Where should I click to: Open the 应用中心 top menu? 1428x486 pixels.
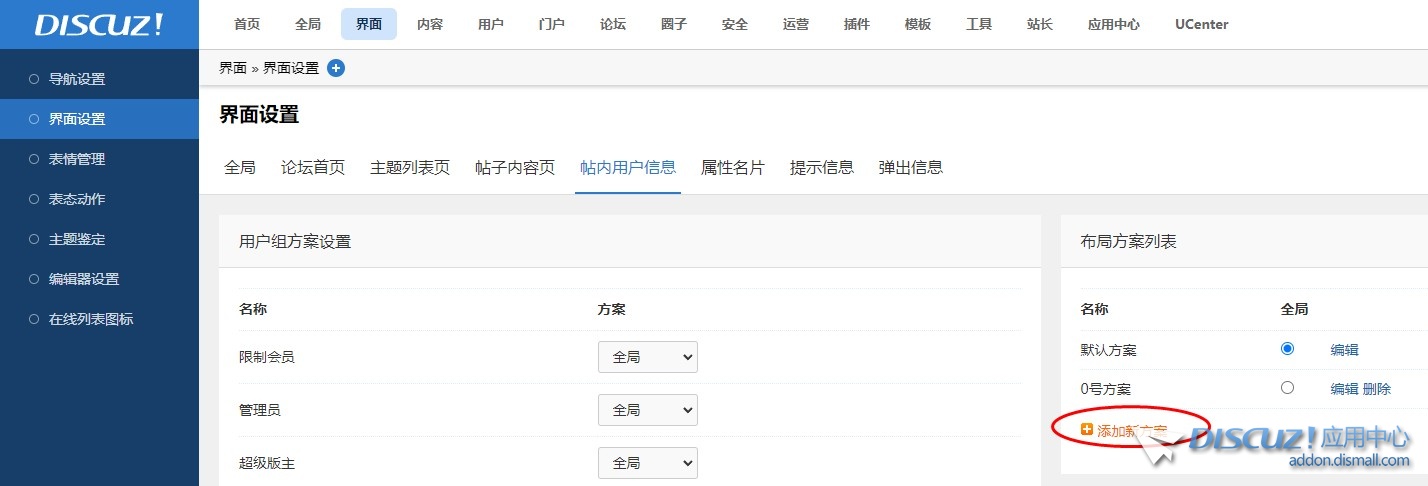tap(1113, 25)
